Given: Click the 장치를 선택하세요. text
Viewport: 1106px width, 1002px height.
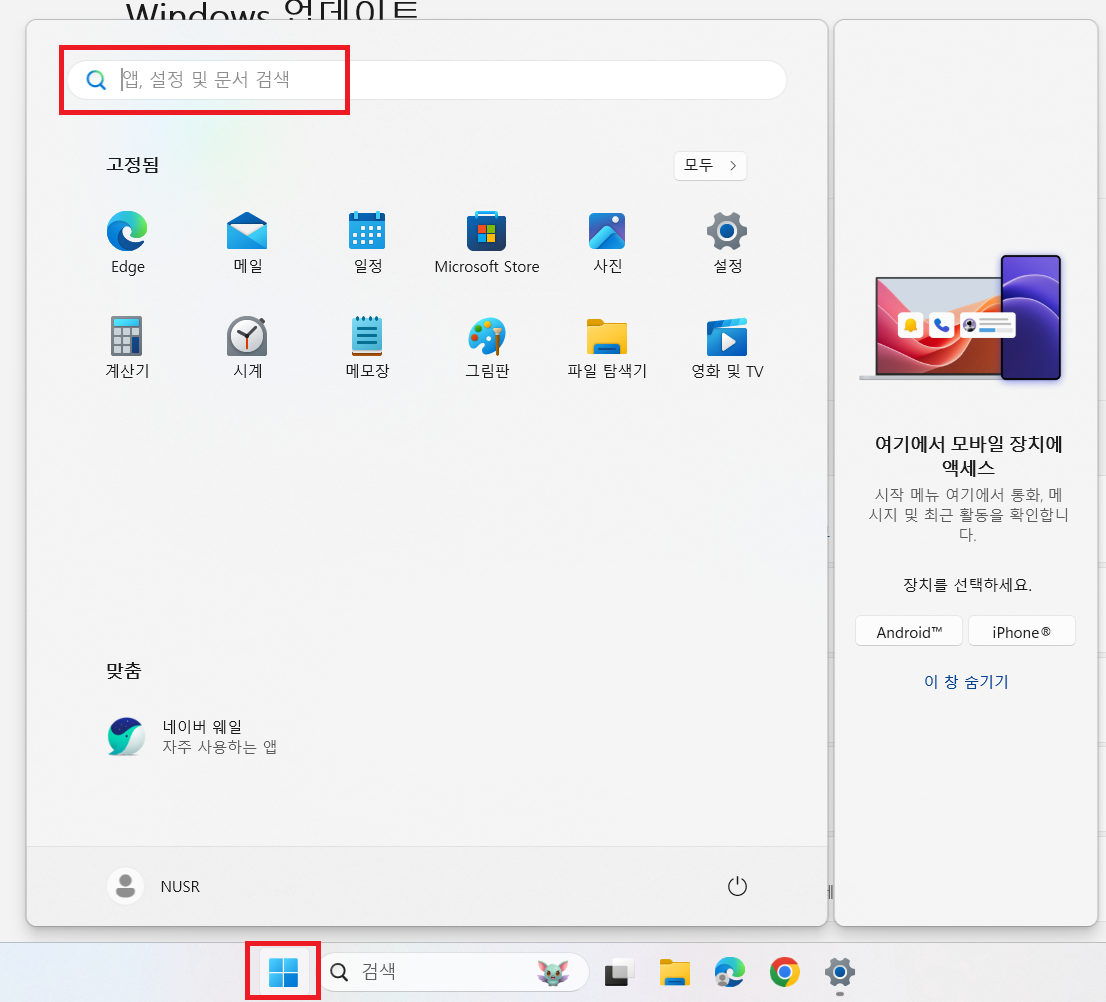Looking at the screenshot, I should (967, 585).
